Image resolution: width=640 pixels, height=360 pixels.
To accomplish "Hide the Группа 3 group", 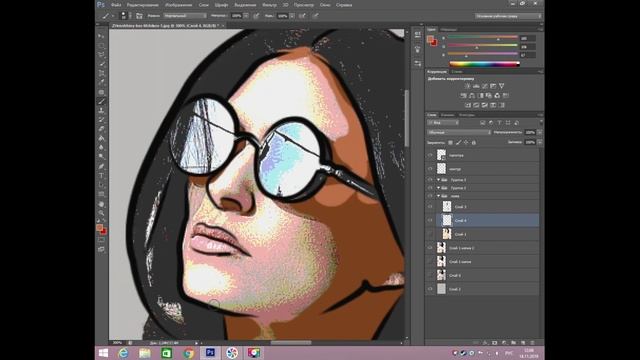I will pos(430,180).
